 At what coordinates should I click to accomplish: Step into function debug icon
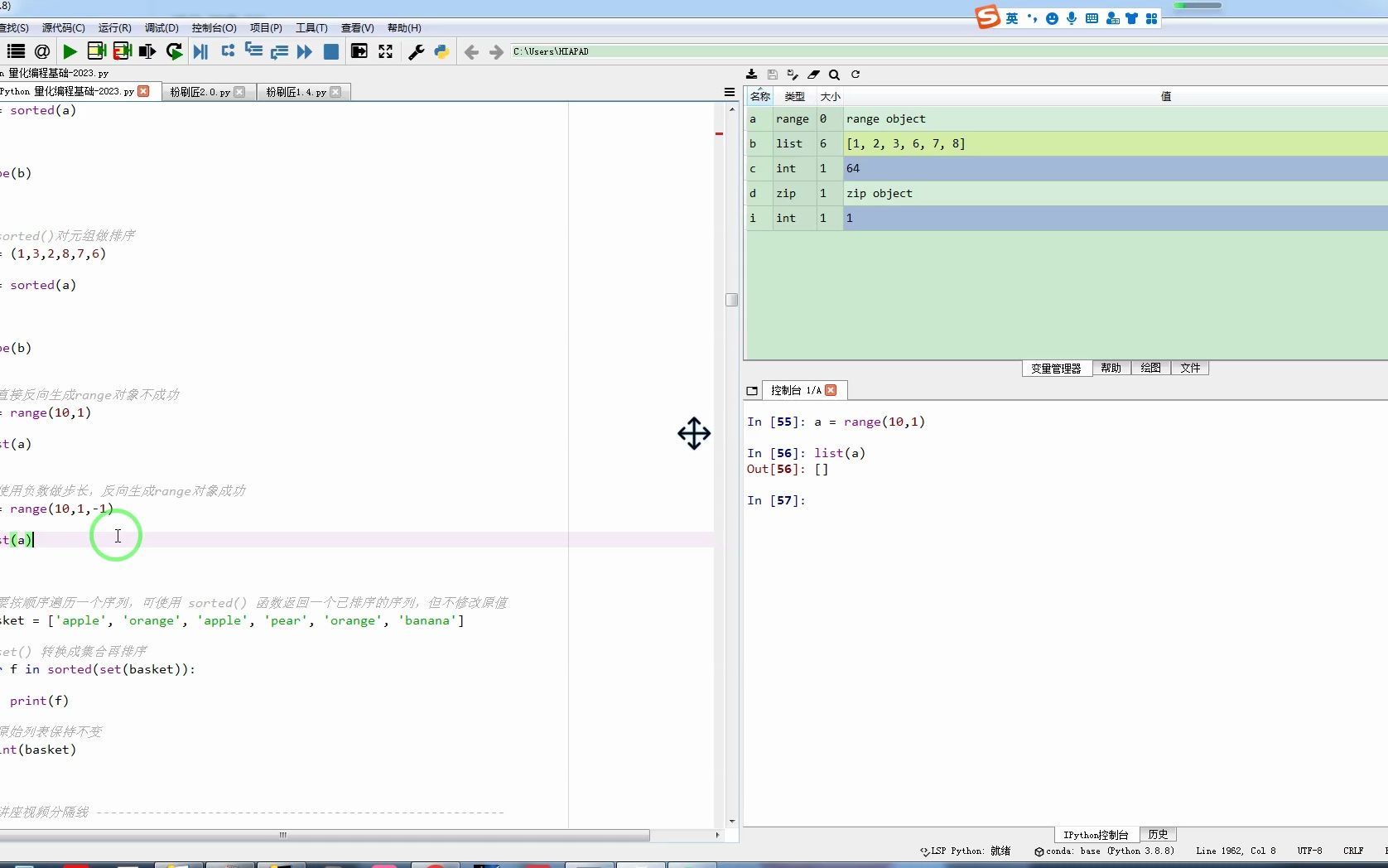(x=253, y=51)
